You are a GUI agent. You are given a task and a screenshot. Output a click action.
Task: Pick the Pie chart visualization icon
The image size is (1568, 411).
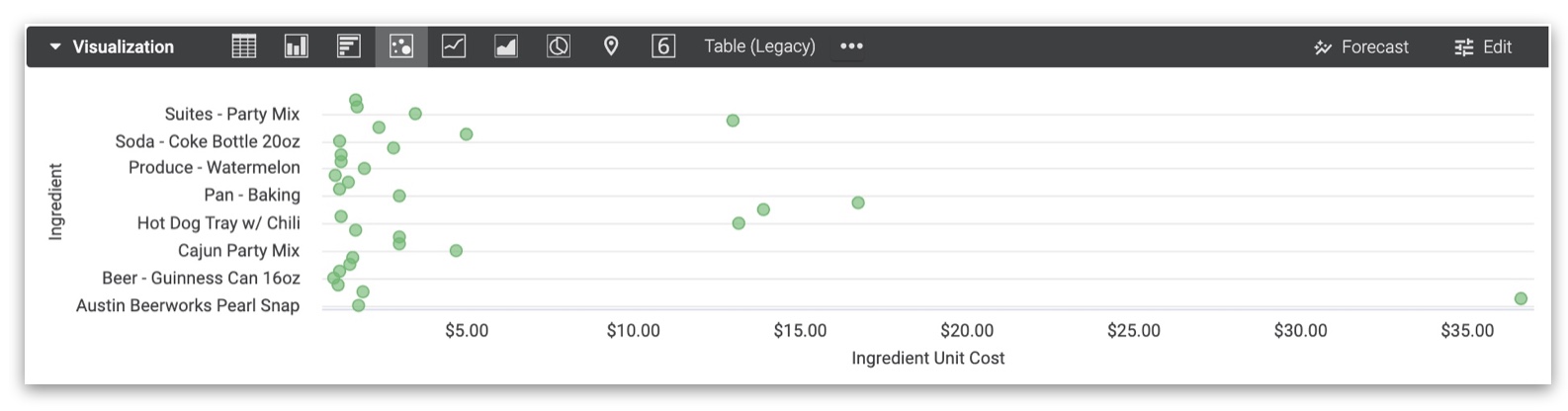pos(559,46)
